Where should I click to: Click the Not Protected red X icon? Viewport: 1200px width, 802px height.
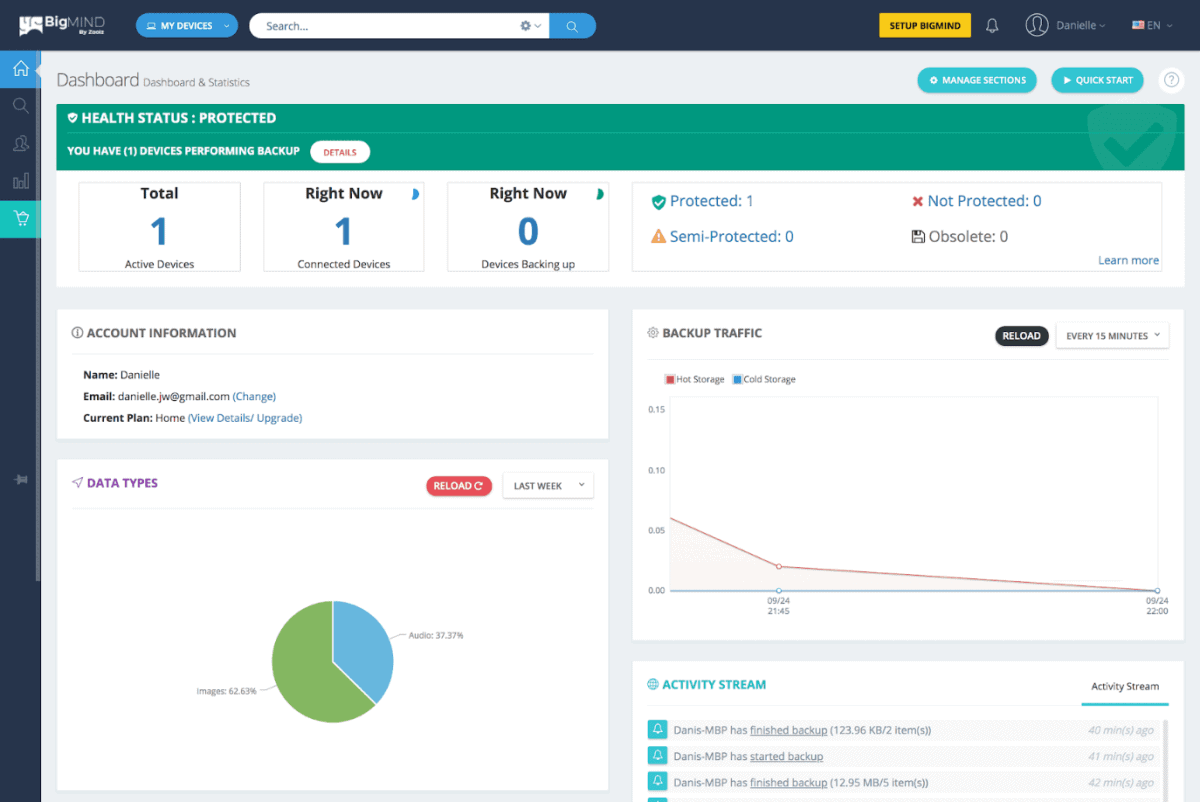917,201
